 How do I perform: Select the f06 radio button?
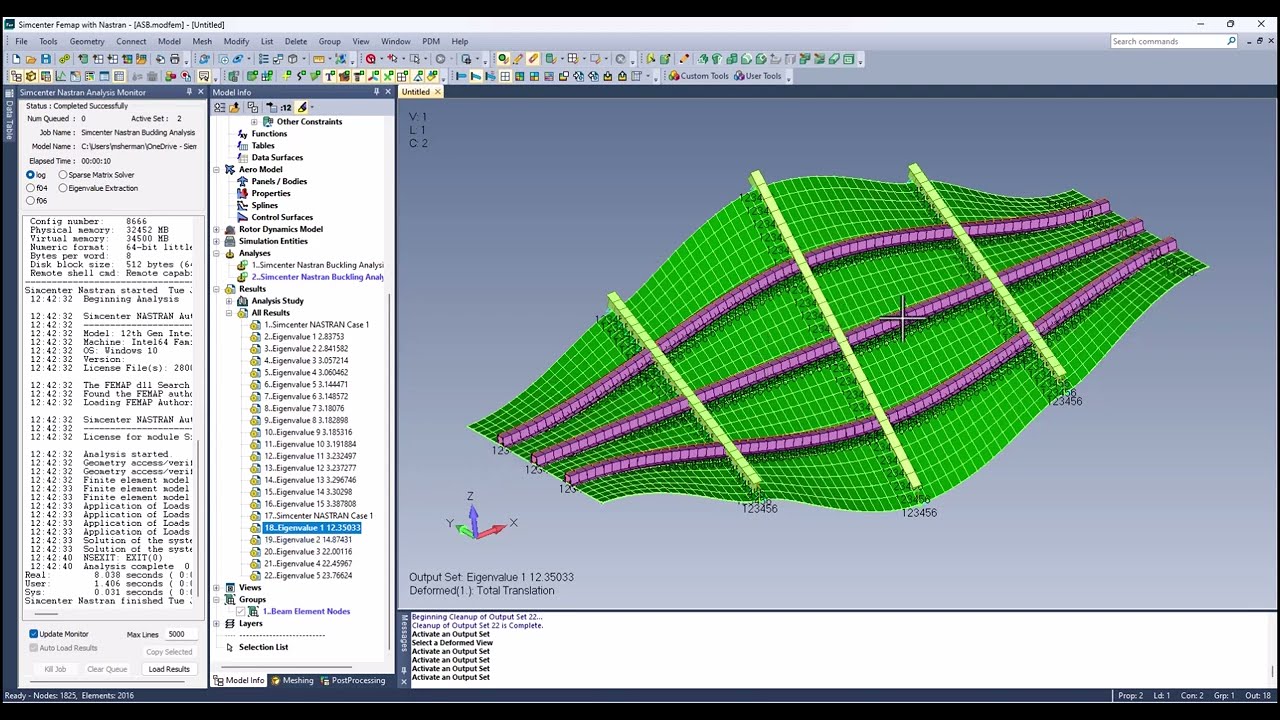[x=31, y=201]
